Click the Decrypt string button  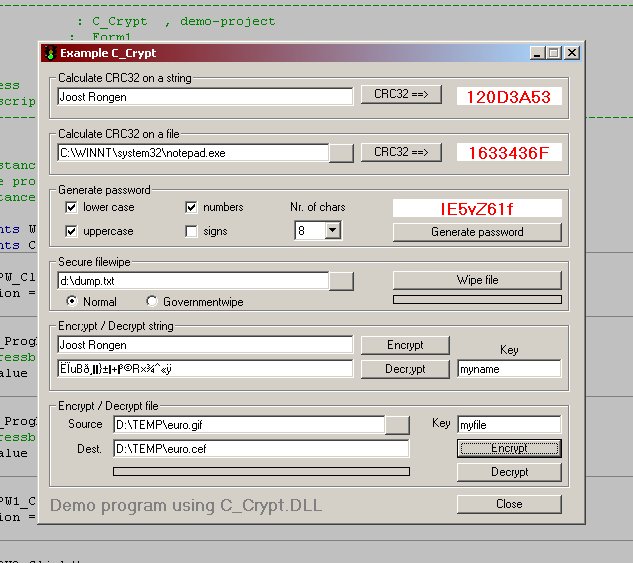click(x=404, y=369)
